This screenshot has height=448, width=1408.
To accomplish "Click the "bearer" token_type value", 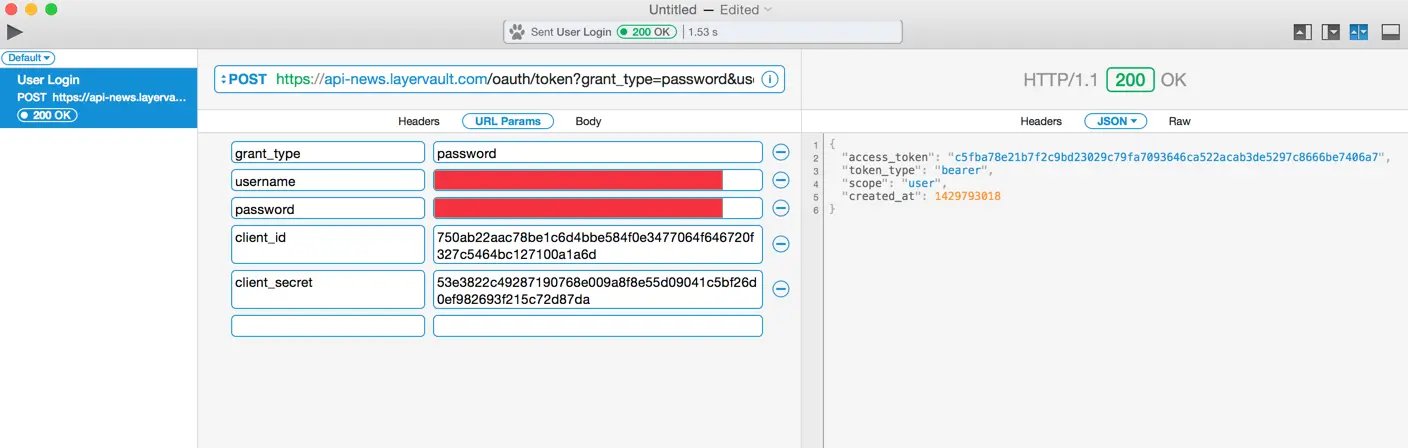I will point(961,170).
